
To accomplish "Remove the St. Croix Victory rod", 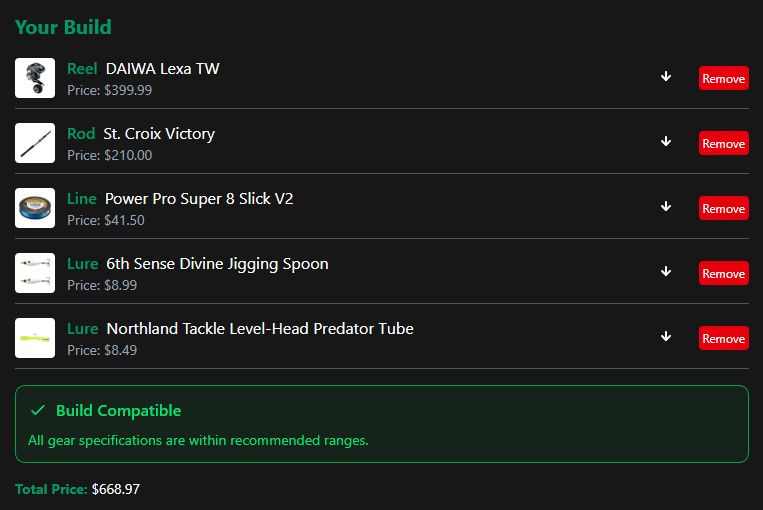I will pos(723,143).
